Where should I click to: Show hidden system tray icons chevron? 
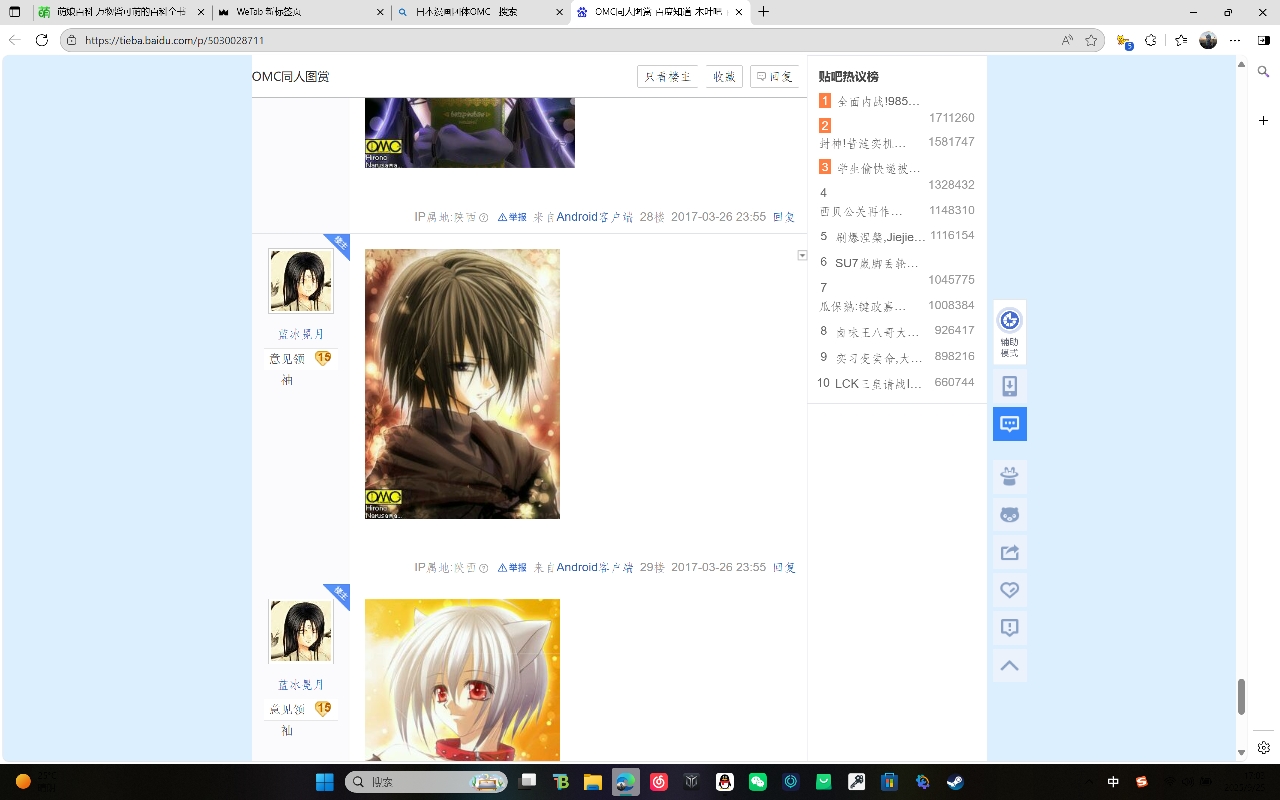tap(1089, 782)
